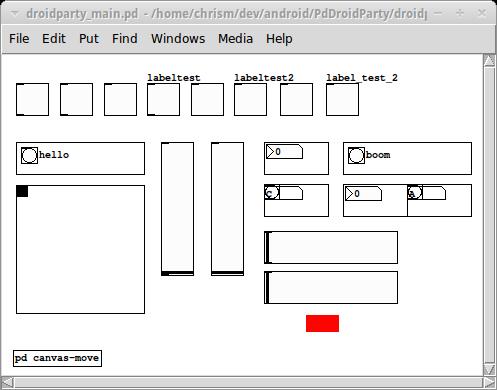This screenshot has height=390, width=497.
Task: Click the red color canvas rectangle
Action: tap(322, 323)
